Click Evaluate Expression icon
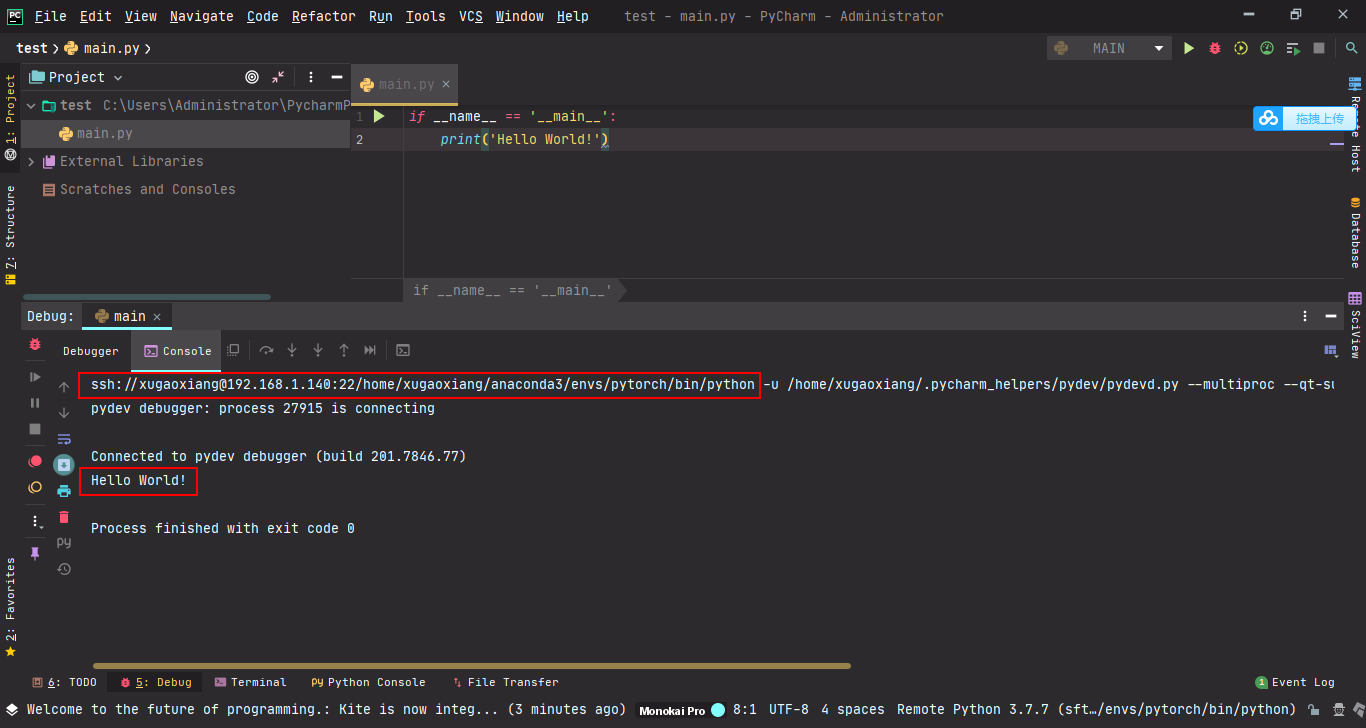The image size is (1366, 728). coord(403,350)
